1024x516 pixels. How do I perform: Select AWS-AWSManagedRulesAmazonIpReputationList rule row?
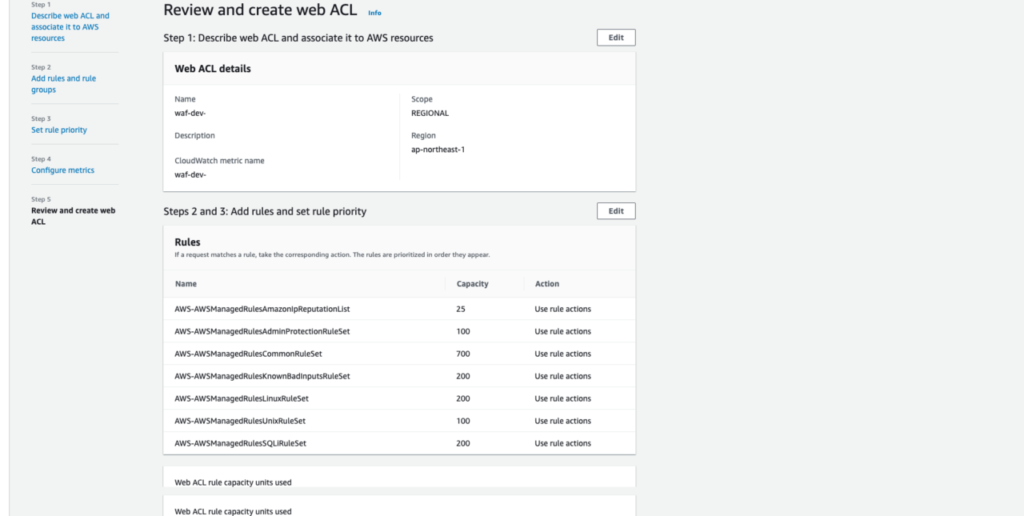[x=399, y=309]
